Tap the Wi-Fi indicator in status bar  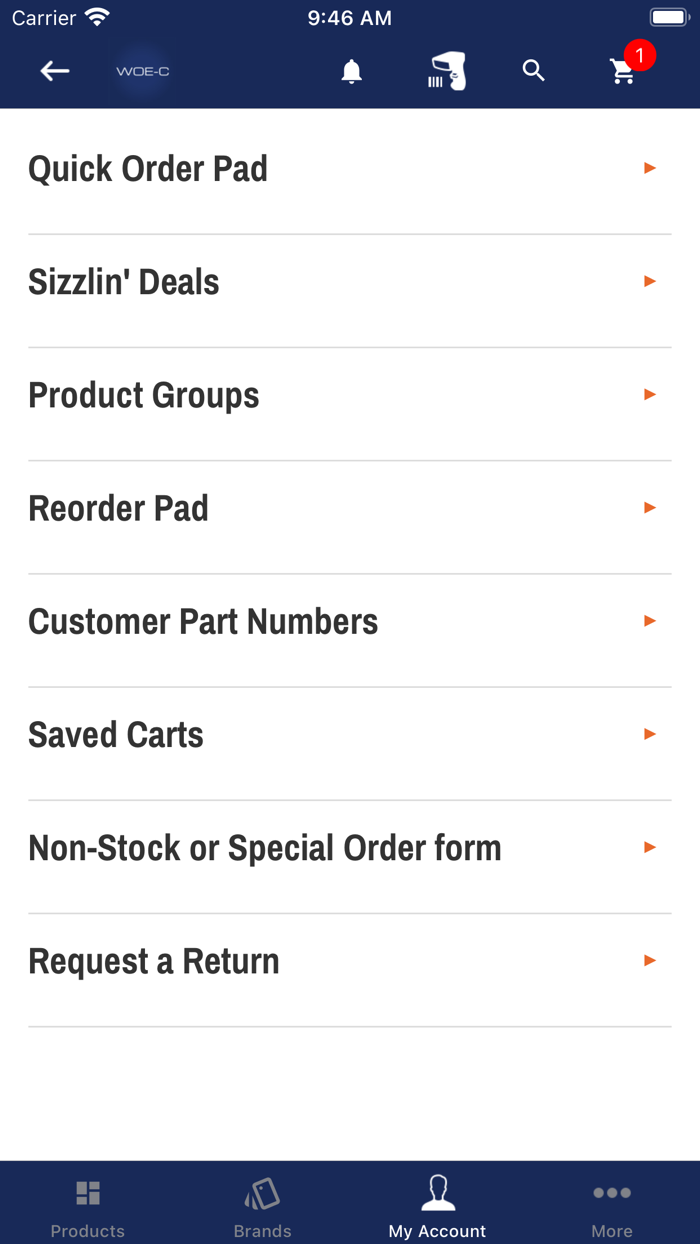(96, 16)
